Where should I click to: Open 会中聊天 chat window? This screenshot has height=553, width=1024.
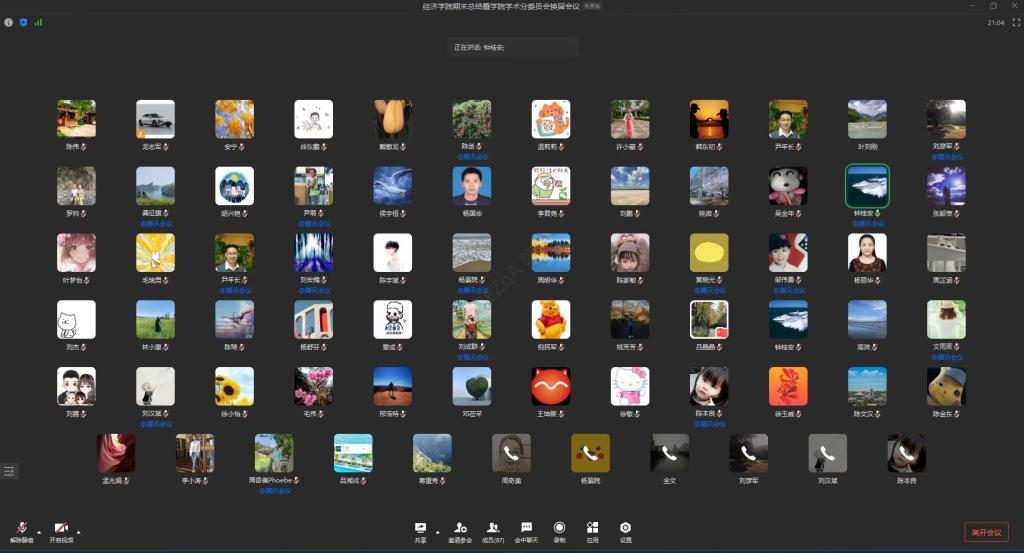click(x=526, y=531)
